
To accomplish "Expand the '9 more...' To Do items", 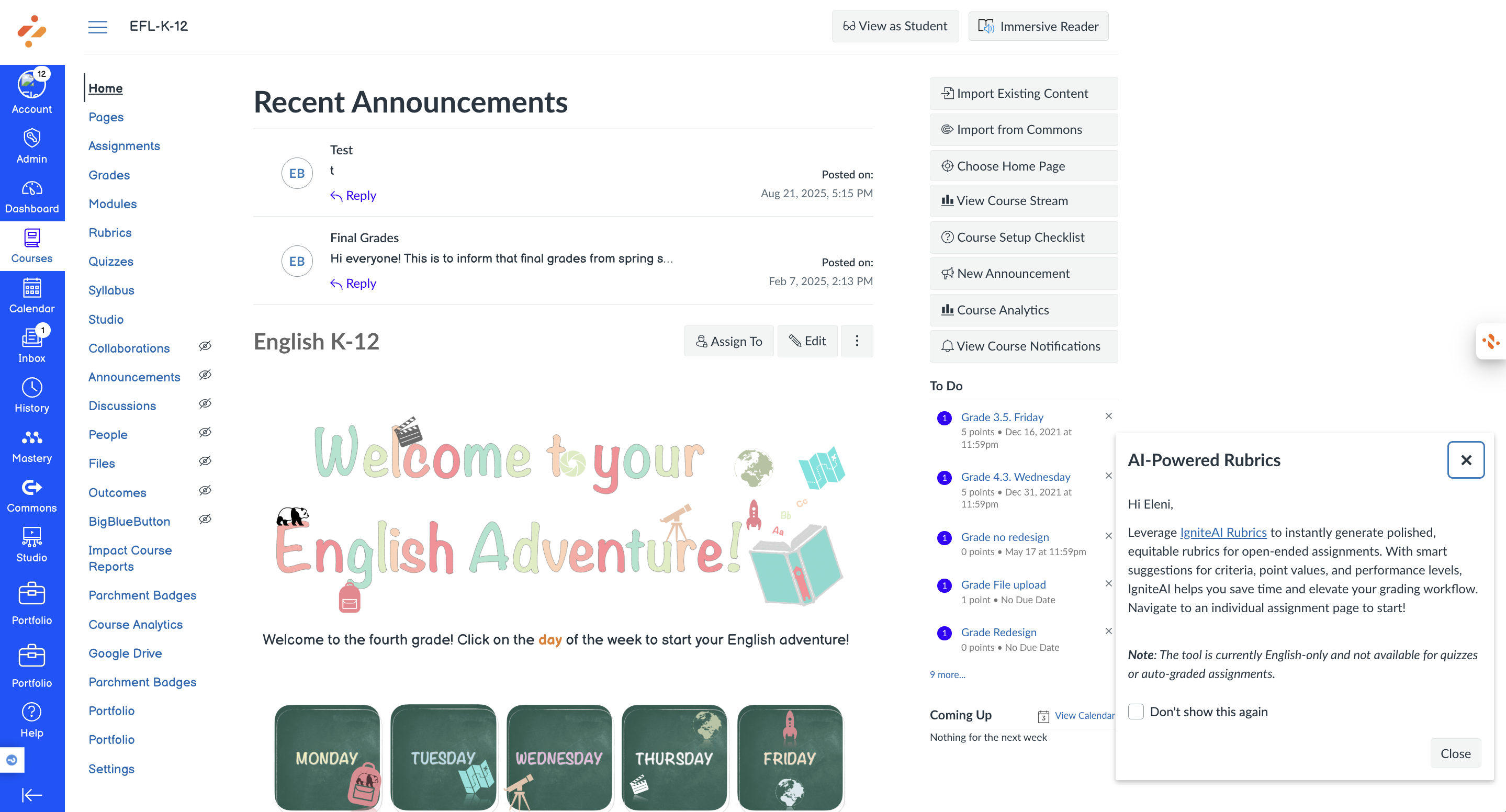I will (x=947, y=674).
